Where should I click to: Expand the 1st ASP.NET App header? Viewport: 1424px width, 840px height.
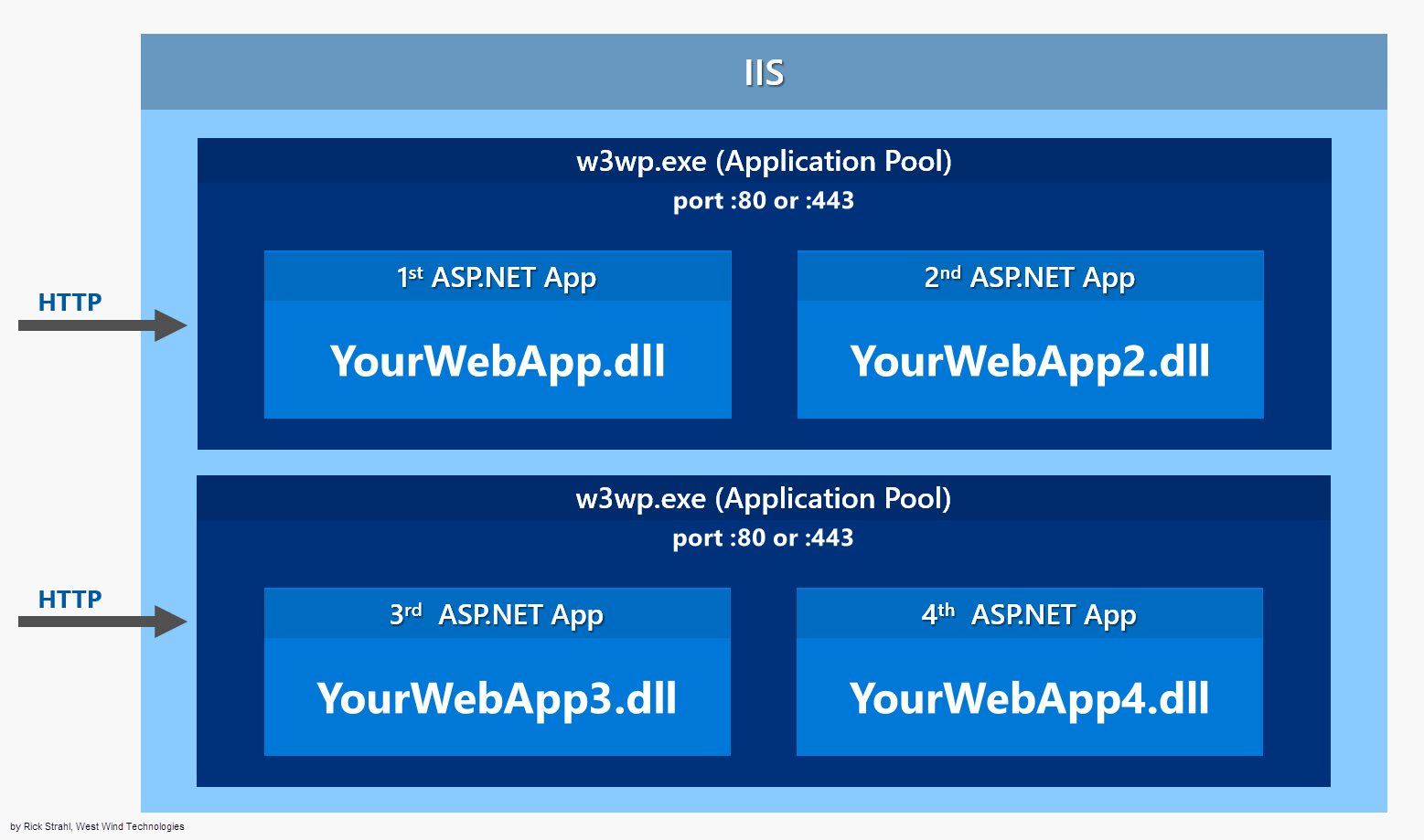(498, 276)
